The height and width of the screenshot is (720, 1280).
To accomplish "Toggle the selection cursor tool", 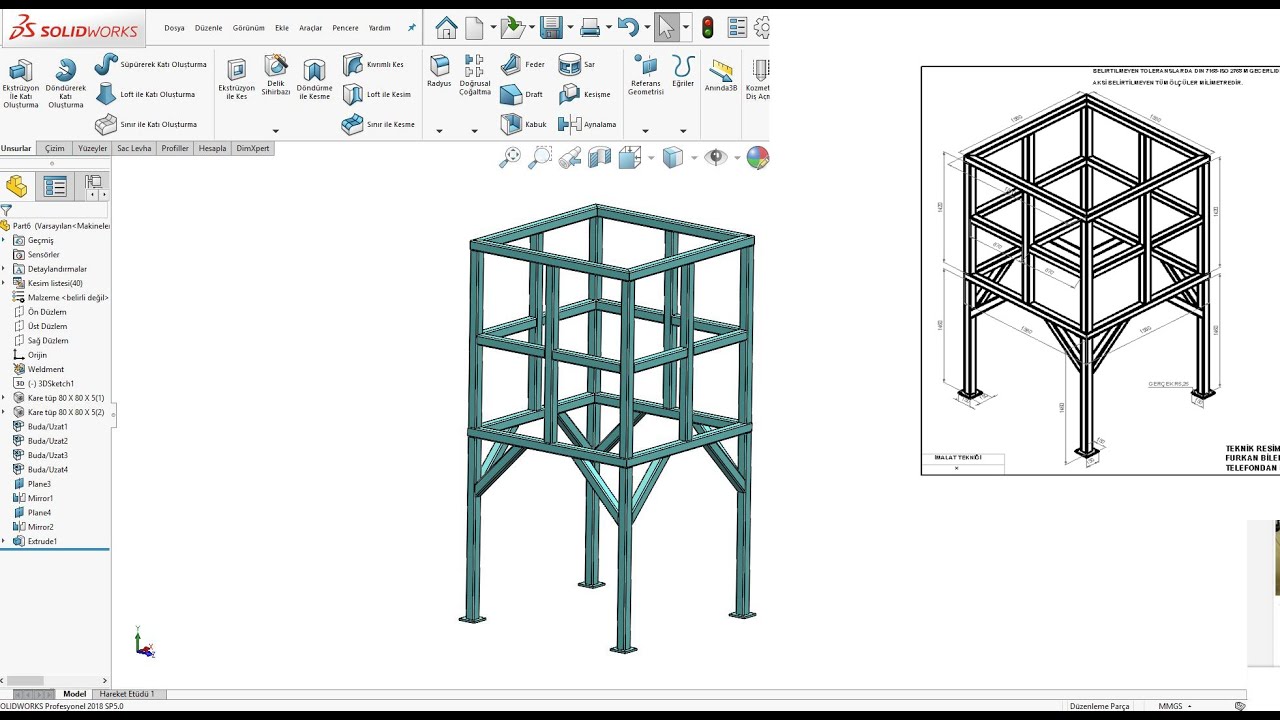I will pos(666,28).
